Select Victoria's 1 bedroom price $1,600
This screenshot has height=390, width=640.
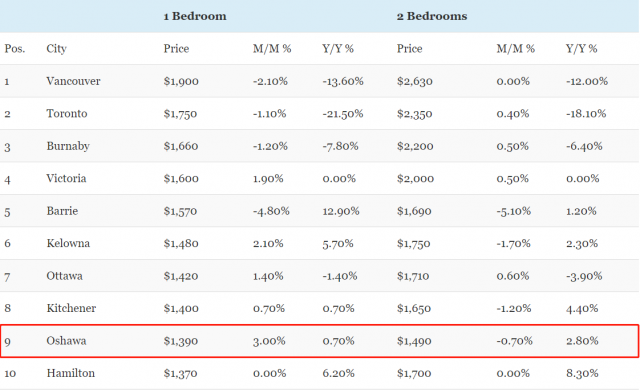pos(181,179)
